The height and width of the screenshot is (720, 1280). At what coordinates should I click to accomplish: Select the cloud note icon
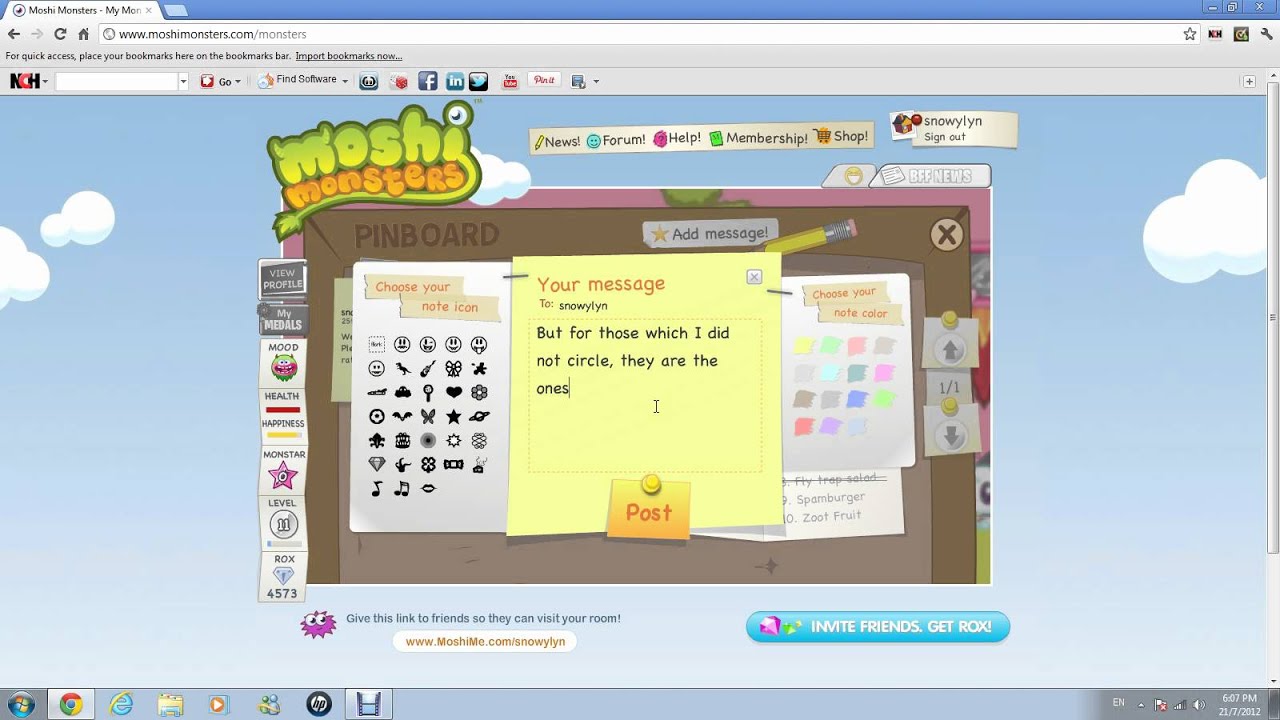(x=402, y=392)
